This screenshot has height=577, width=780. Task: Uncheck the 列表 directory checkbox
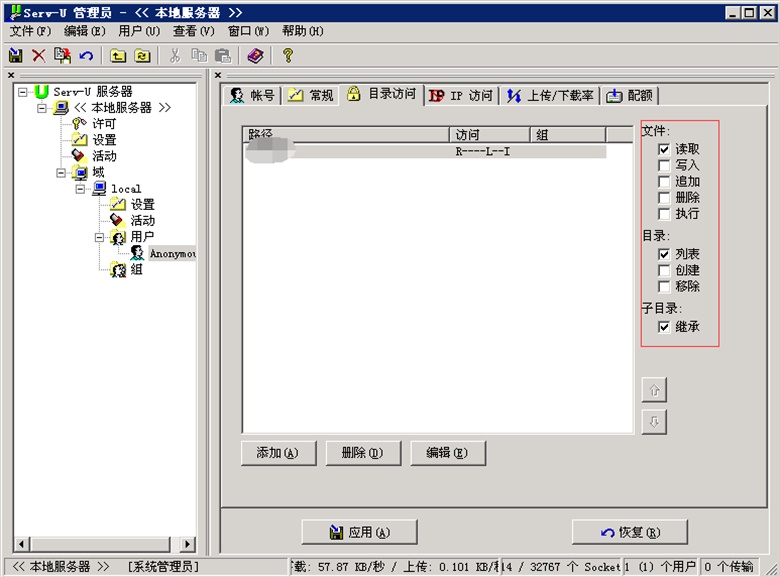[x=664, y=254]
